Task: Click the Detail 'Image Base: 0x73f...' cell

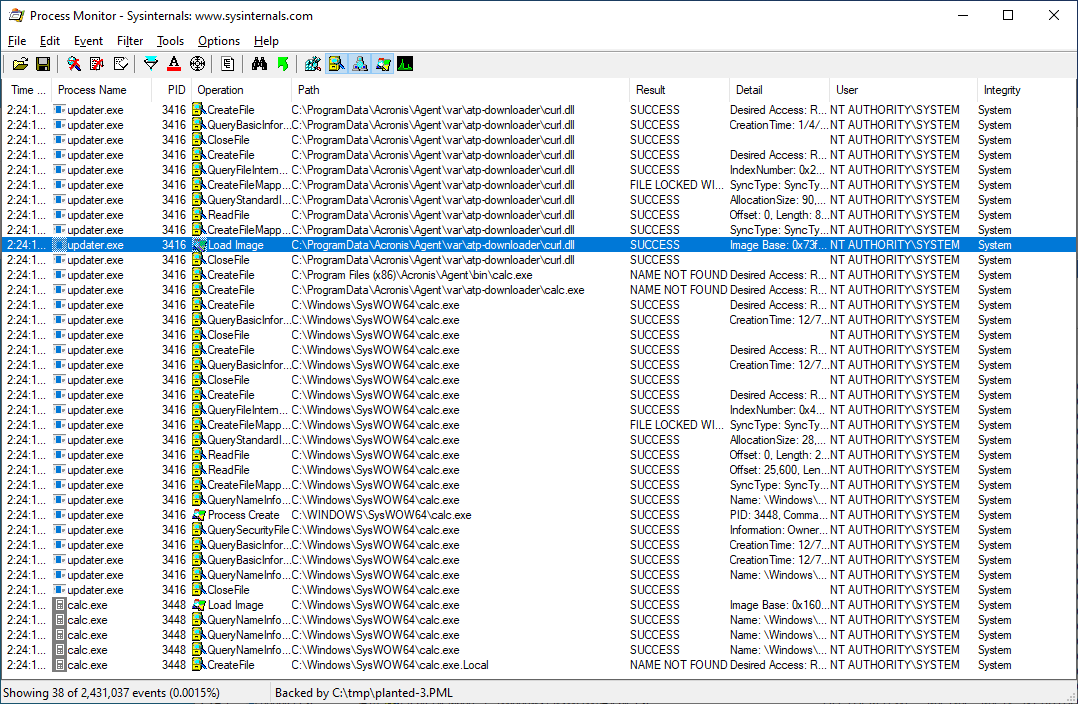Action: point(777,245)
